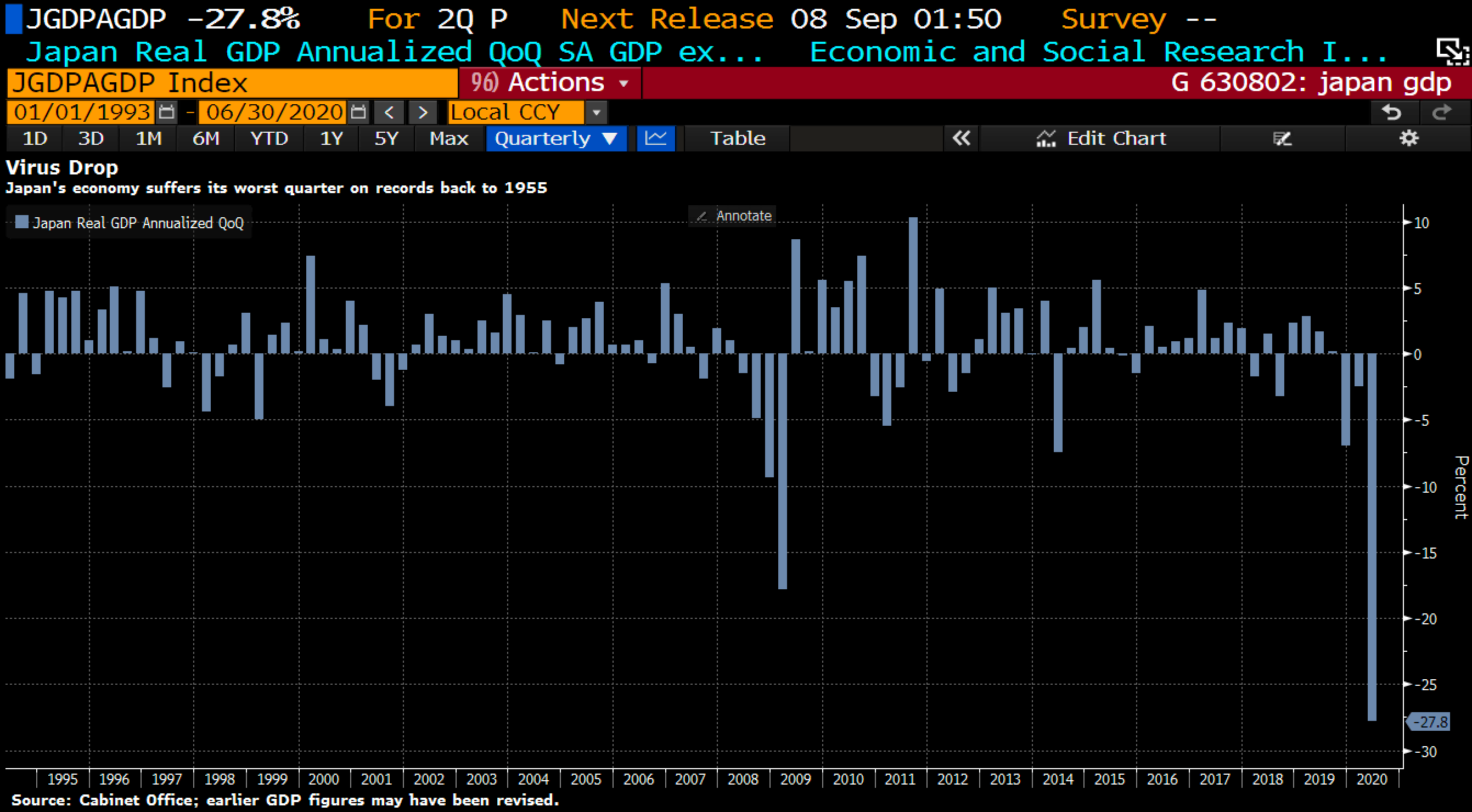Open the Local CCY currency dropdown
This screenshot has height=812, width=1472.
(596, 112)
